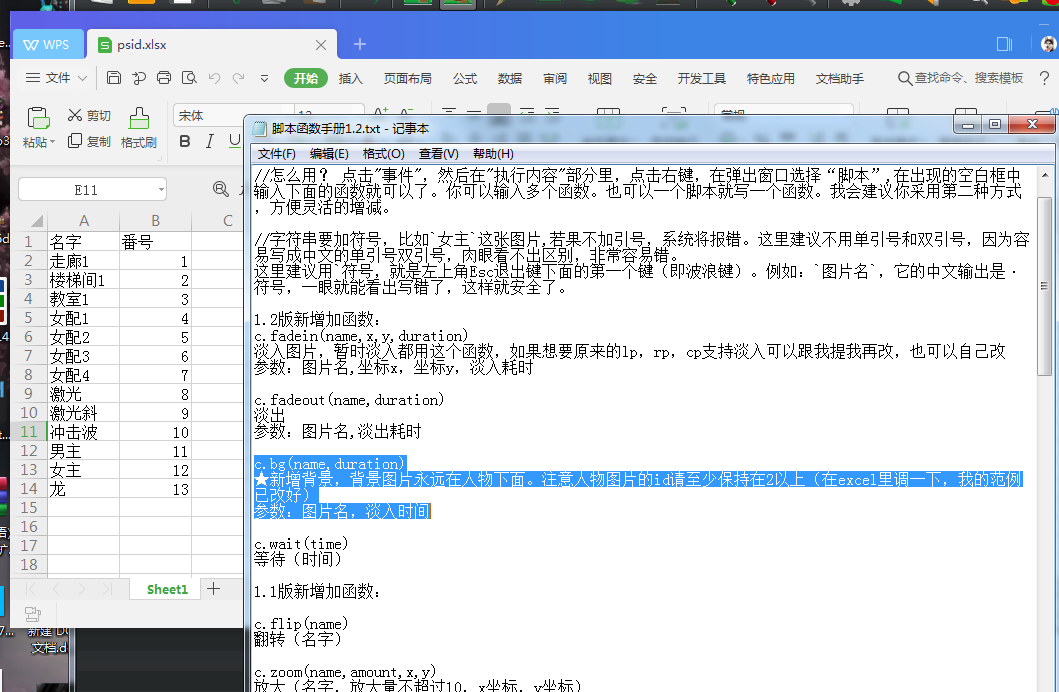Viewport: 1059px width, 692px height.
Task: Click the 番号 header cell
Action: (155, 242)
